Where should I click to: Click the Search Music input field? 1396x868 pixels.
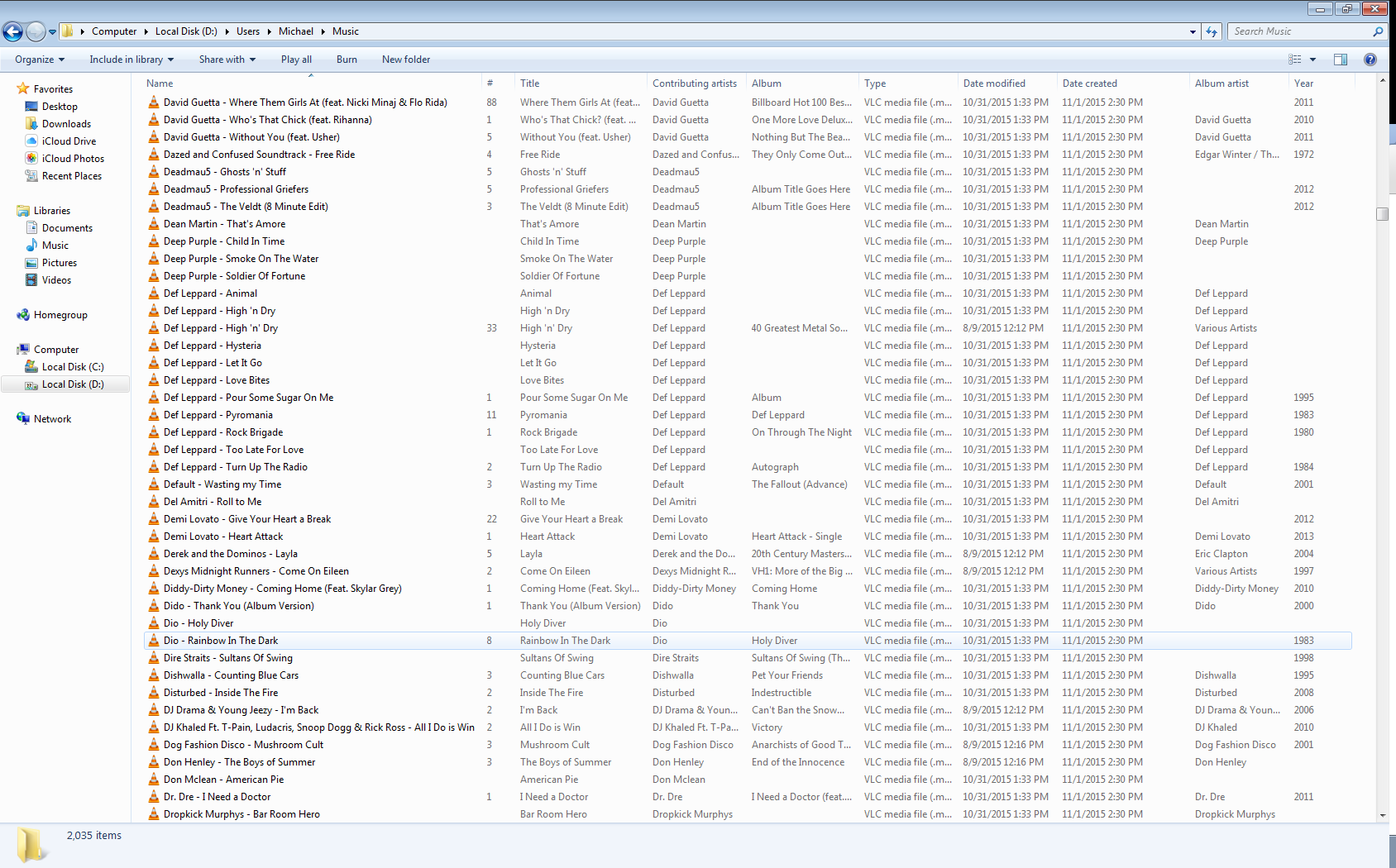[1300, 31]
